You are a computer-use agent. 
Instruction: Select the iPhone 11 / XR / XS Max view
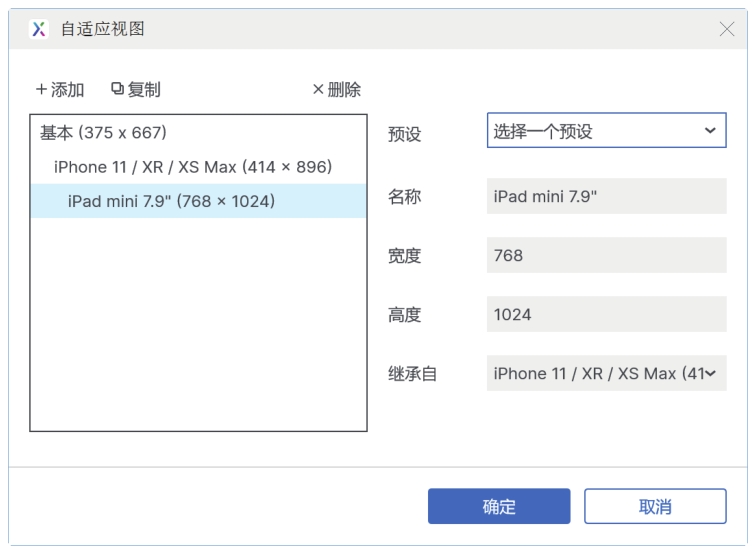pos(193,167)
